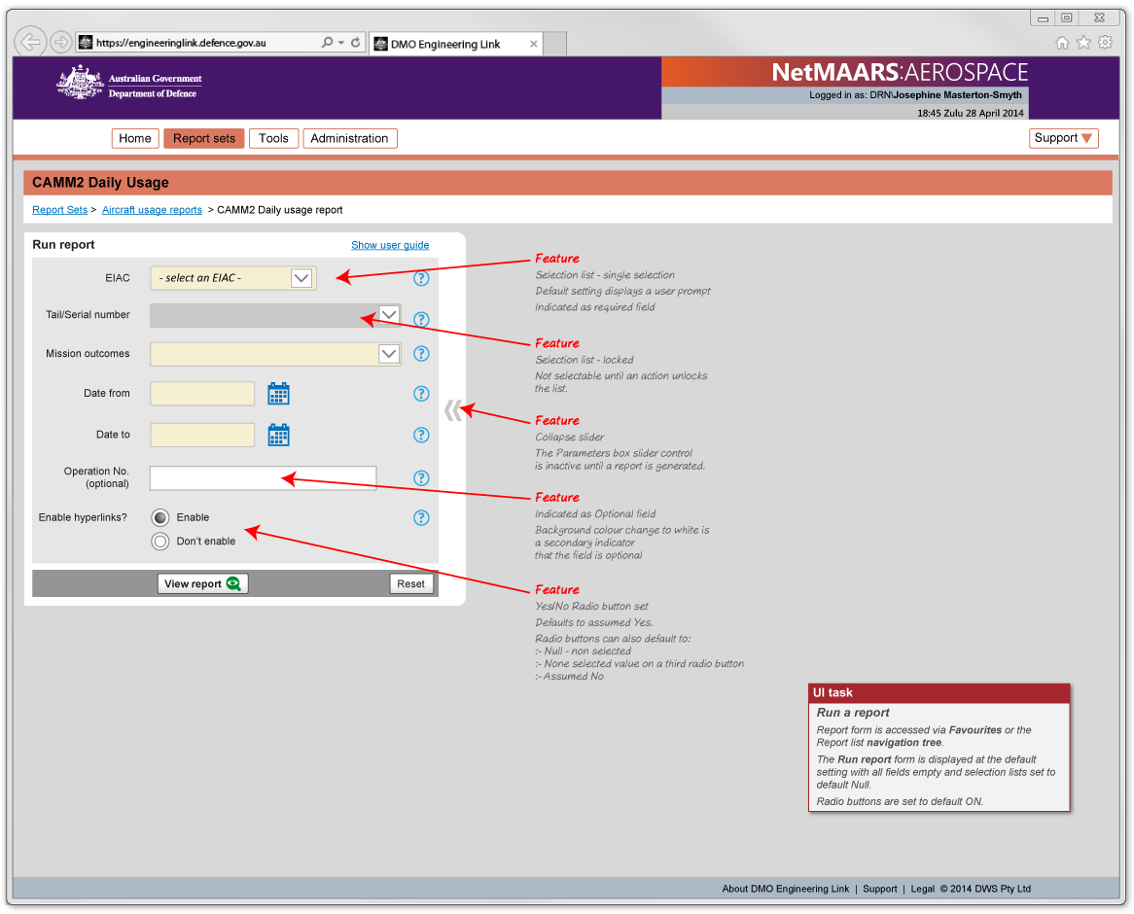Open the Tools menu
Viewport: 1134px width, 914px height.
click(x=273, y=138)
